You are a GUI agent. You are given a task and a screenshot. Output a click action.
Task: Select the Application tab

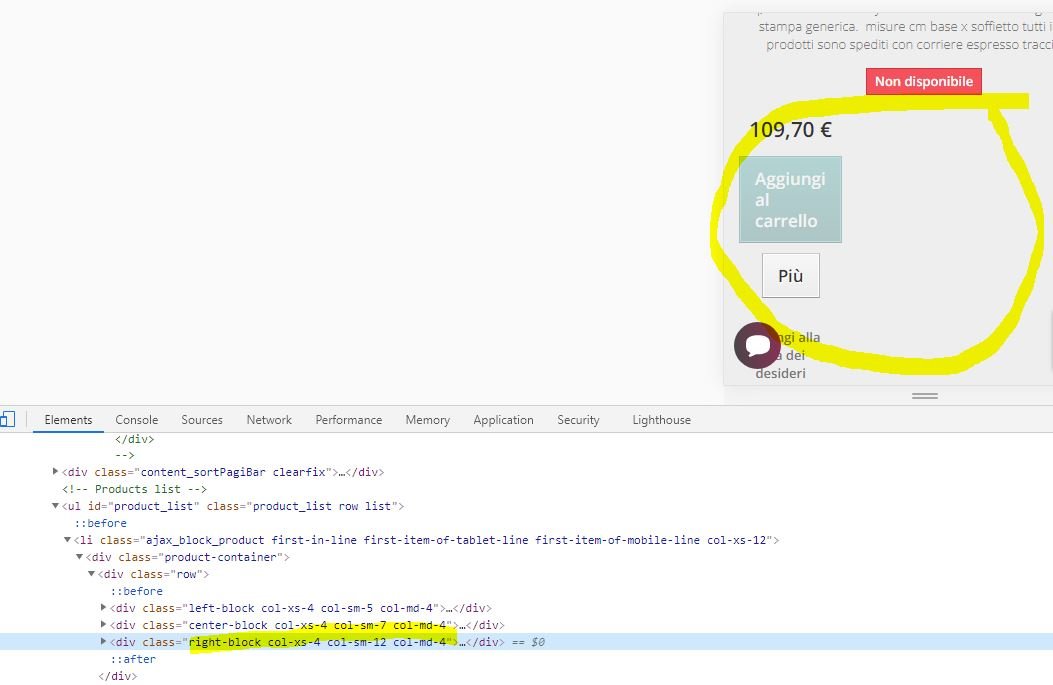pos(503,420)
